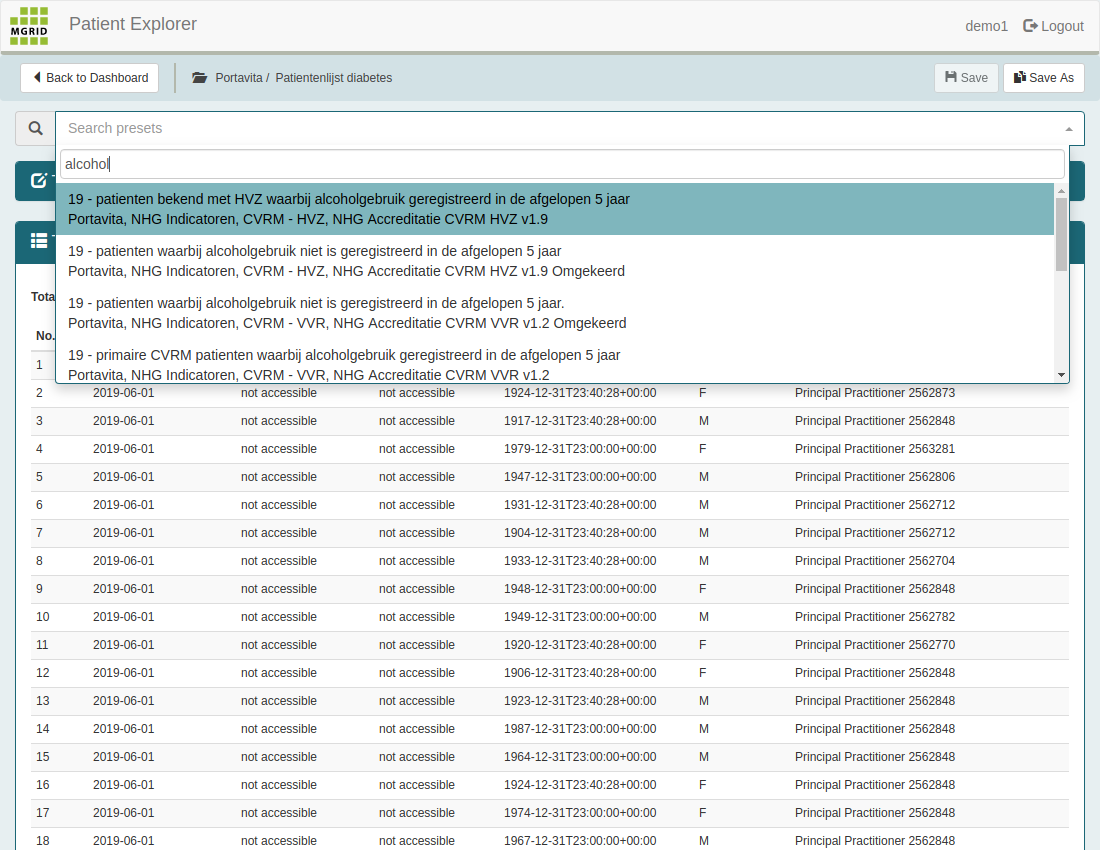Screen dimensions: 1100x850
Task: Click the list icon in table panel header
Action: click(x=39, y=241)
